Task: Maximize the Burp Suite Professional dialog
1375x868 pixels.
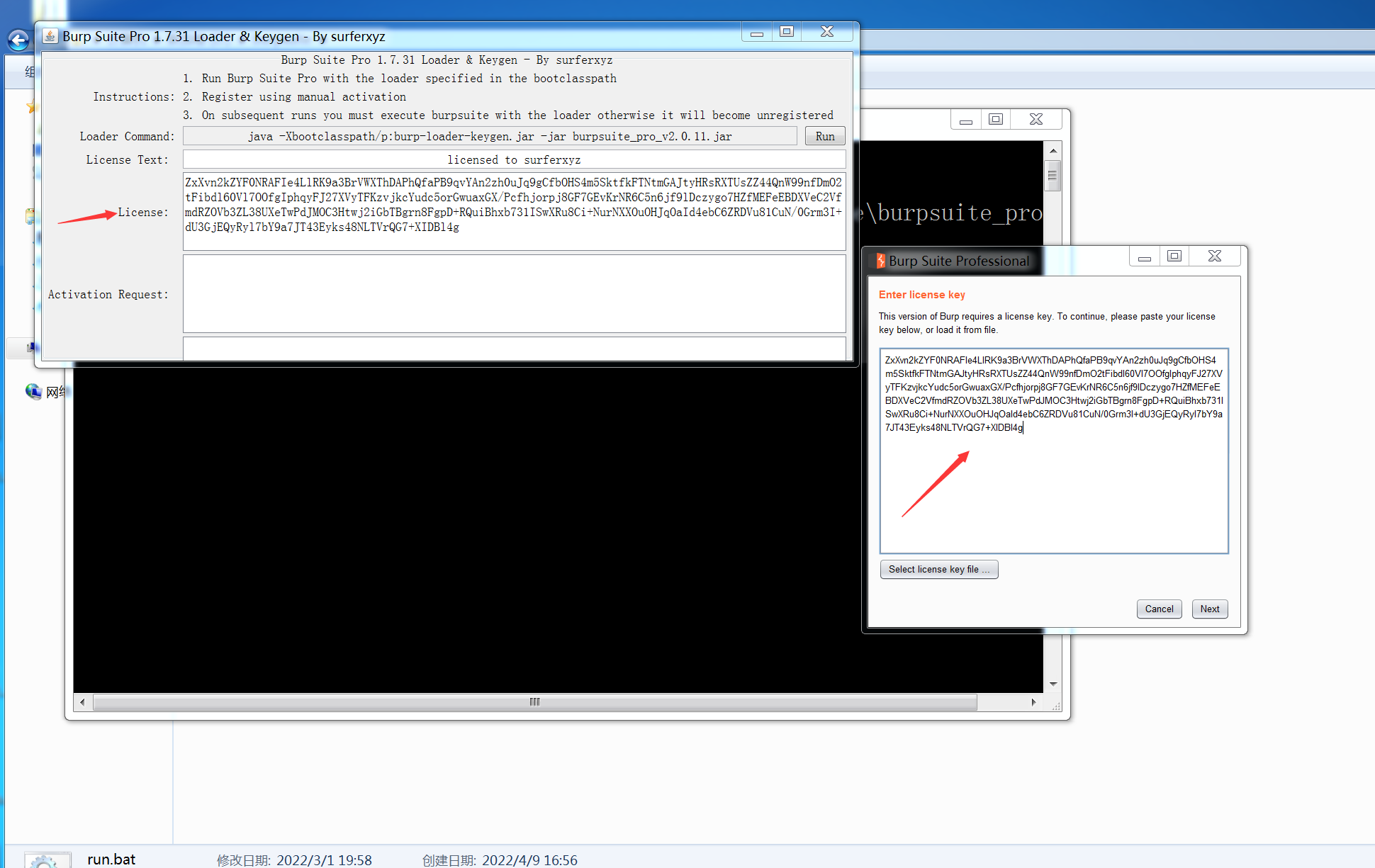Action: (1174, 257)
